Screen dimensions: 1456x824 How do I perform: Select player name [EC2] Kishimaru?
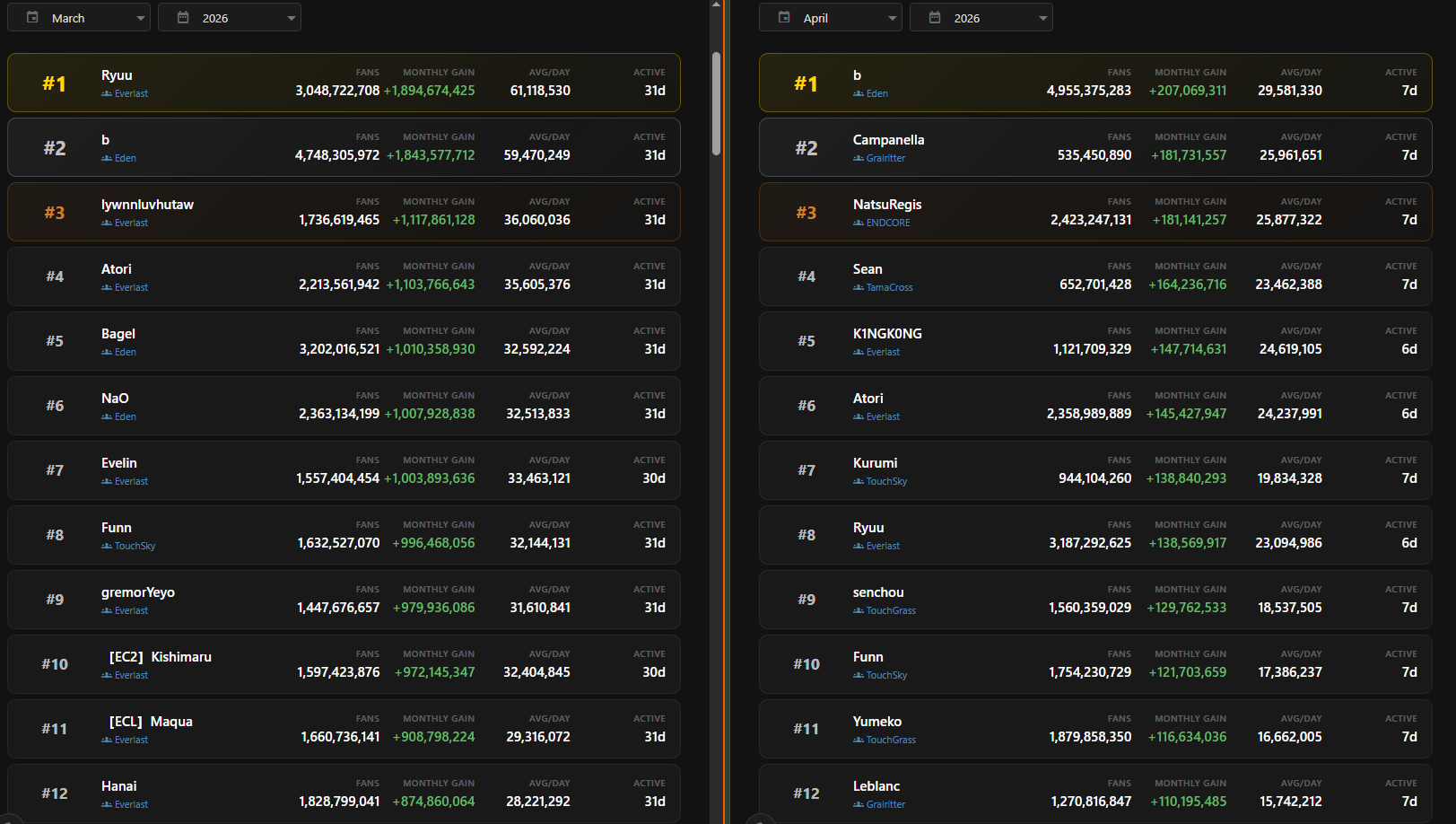click(161, 657)
